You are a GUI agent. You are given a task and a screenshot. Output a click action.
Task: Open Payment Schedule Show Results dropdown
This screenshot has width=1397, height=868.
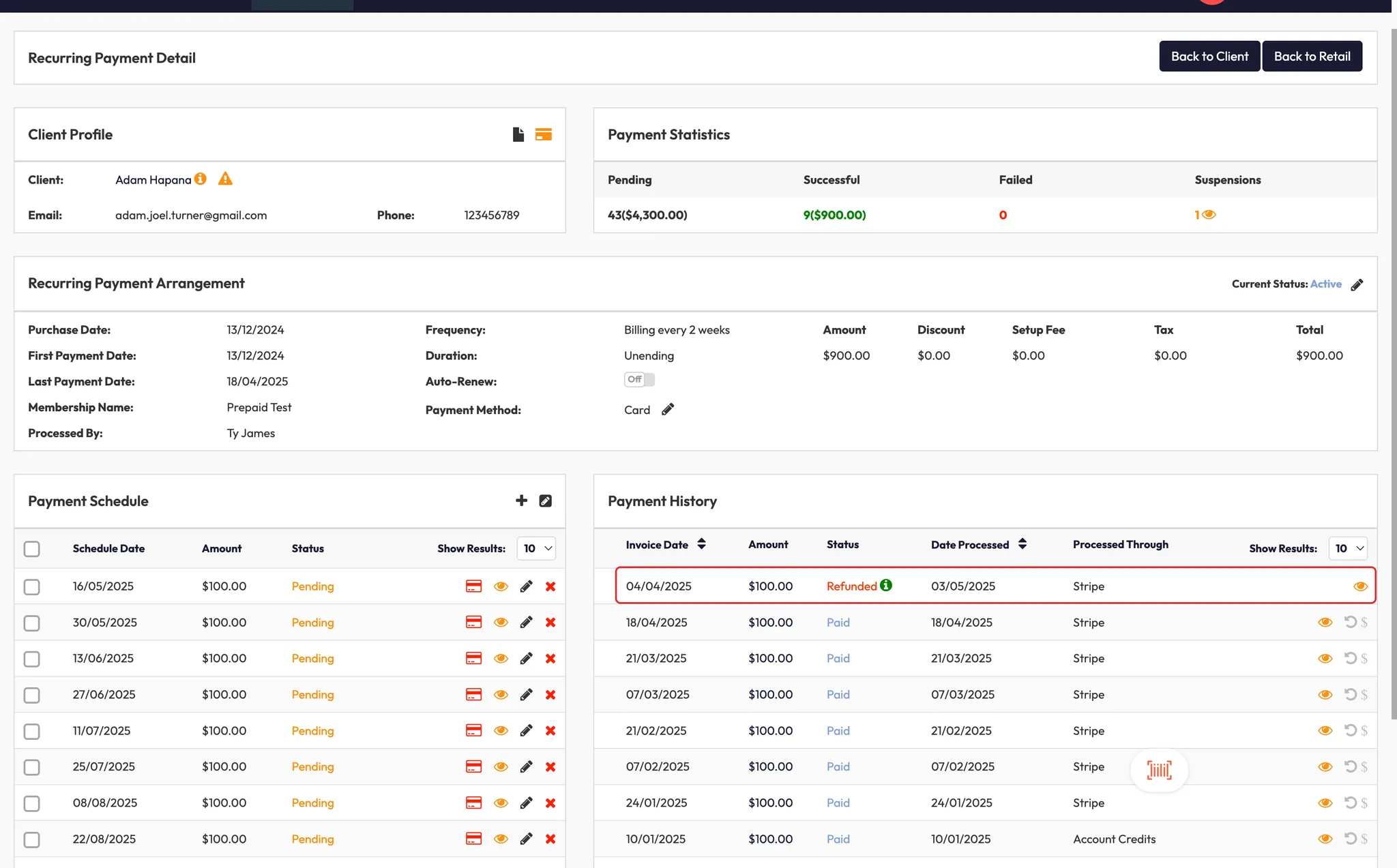tap(536, 548)
